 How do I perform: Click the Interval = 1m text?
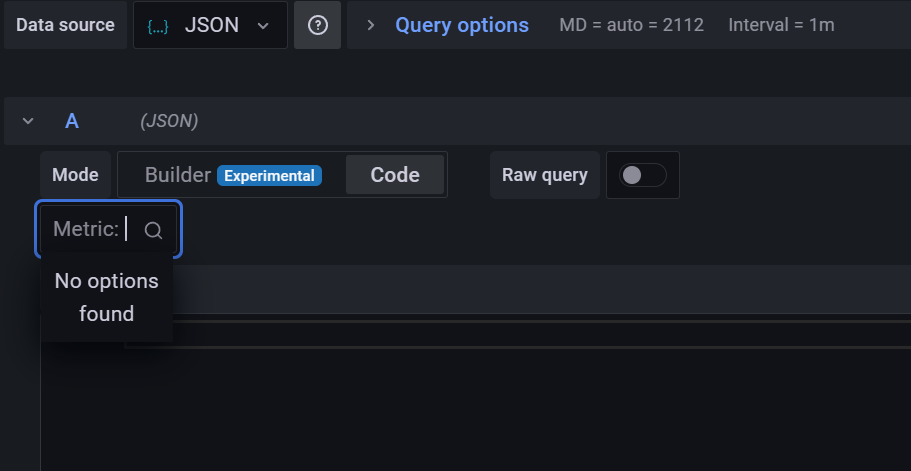pyautogui.click(x=782, y=25)
